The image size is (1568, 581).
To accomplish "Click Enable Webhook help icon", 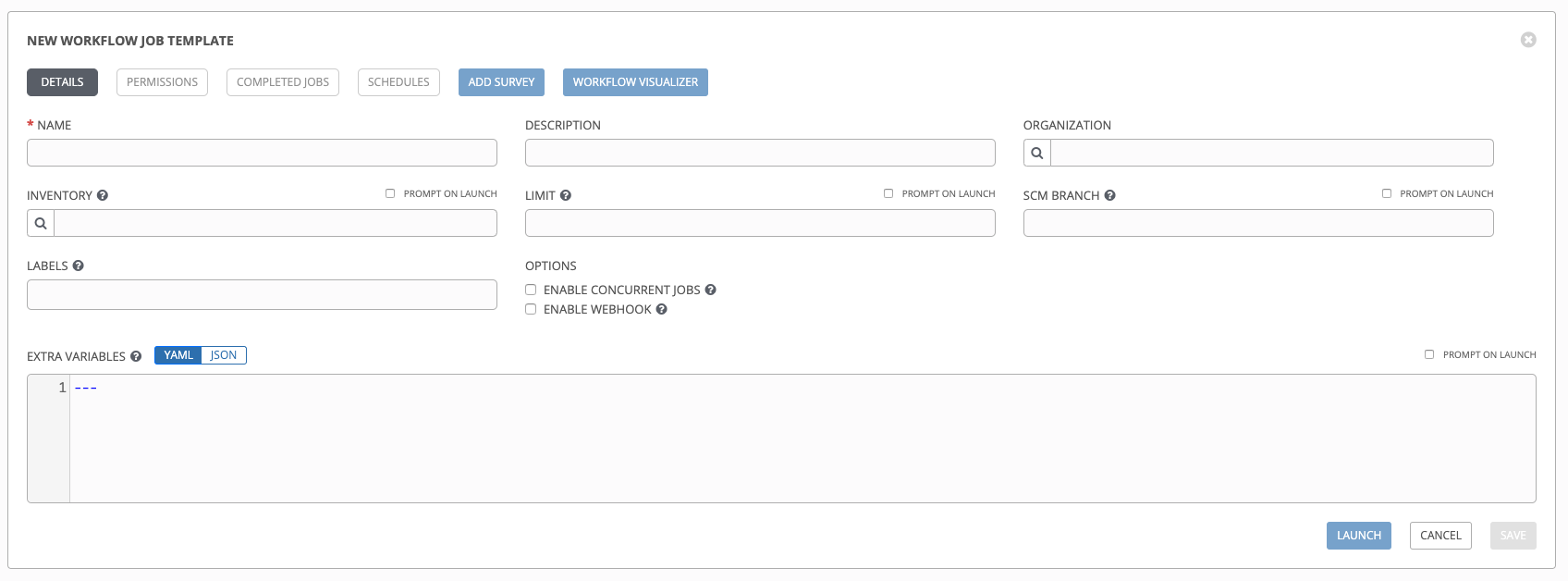I will [661, 309].
